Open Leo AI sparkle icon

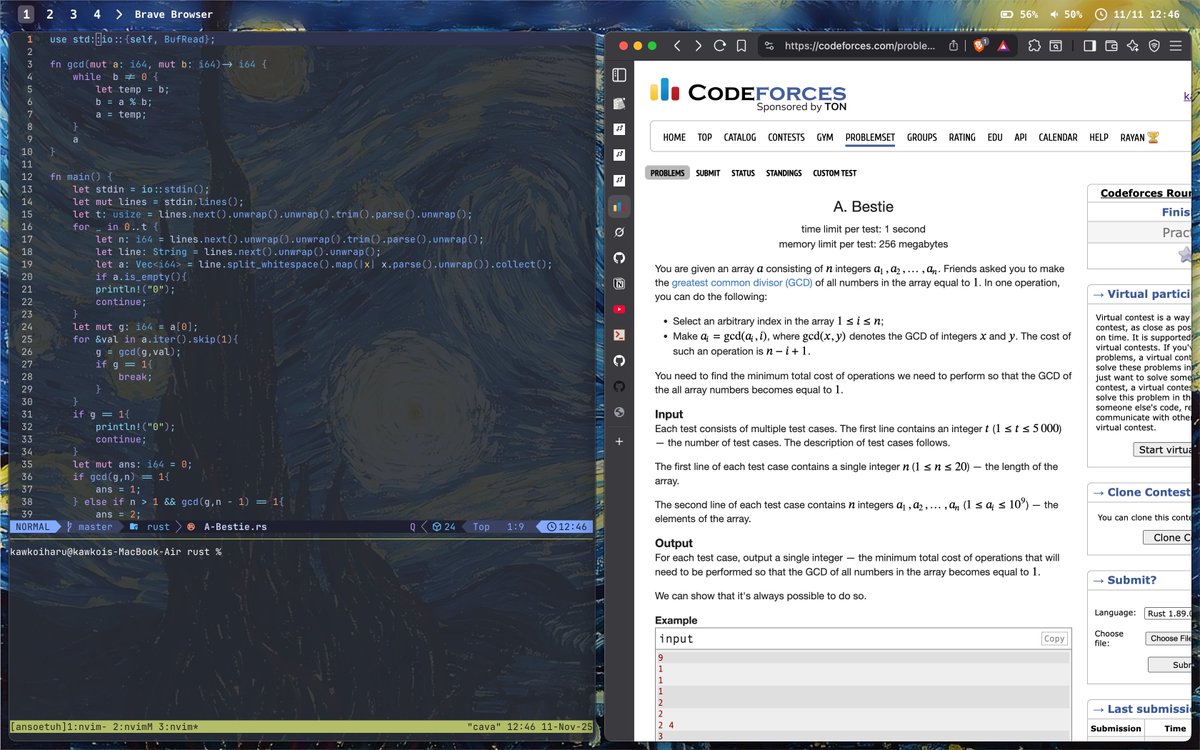point(1133,46)
